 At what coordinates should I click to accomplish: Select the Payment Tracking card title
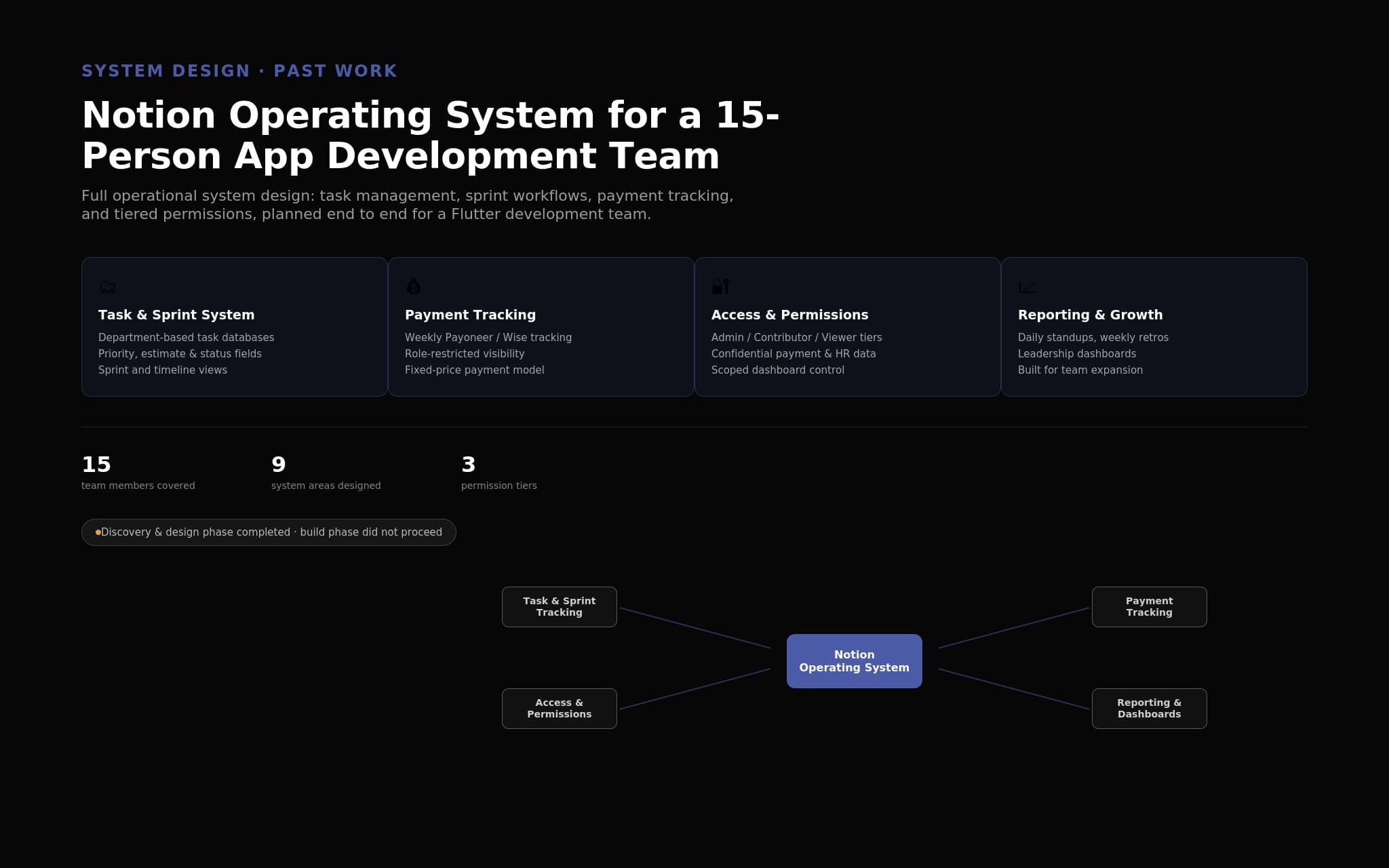(470, 315)
